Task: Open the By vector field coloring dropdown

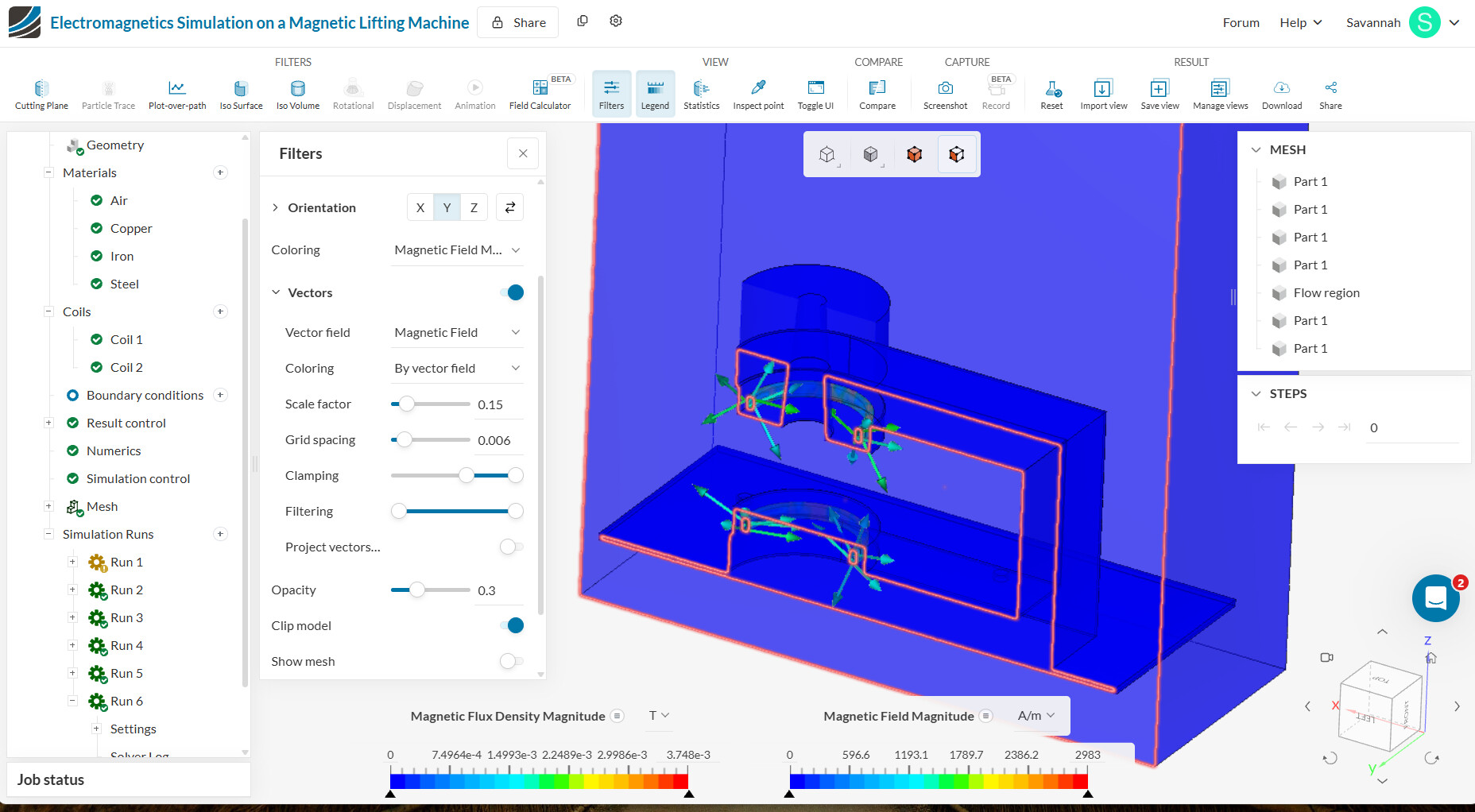Action: click(456, 368)
